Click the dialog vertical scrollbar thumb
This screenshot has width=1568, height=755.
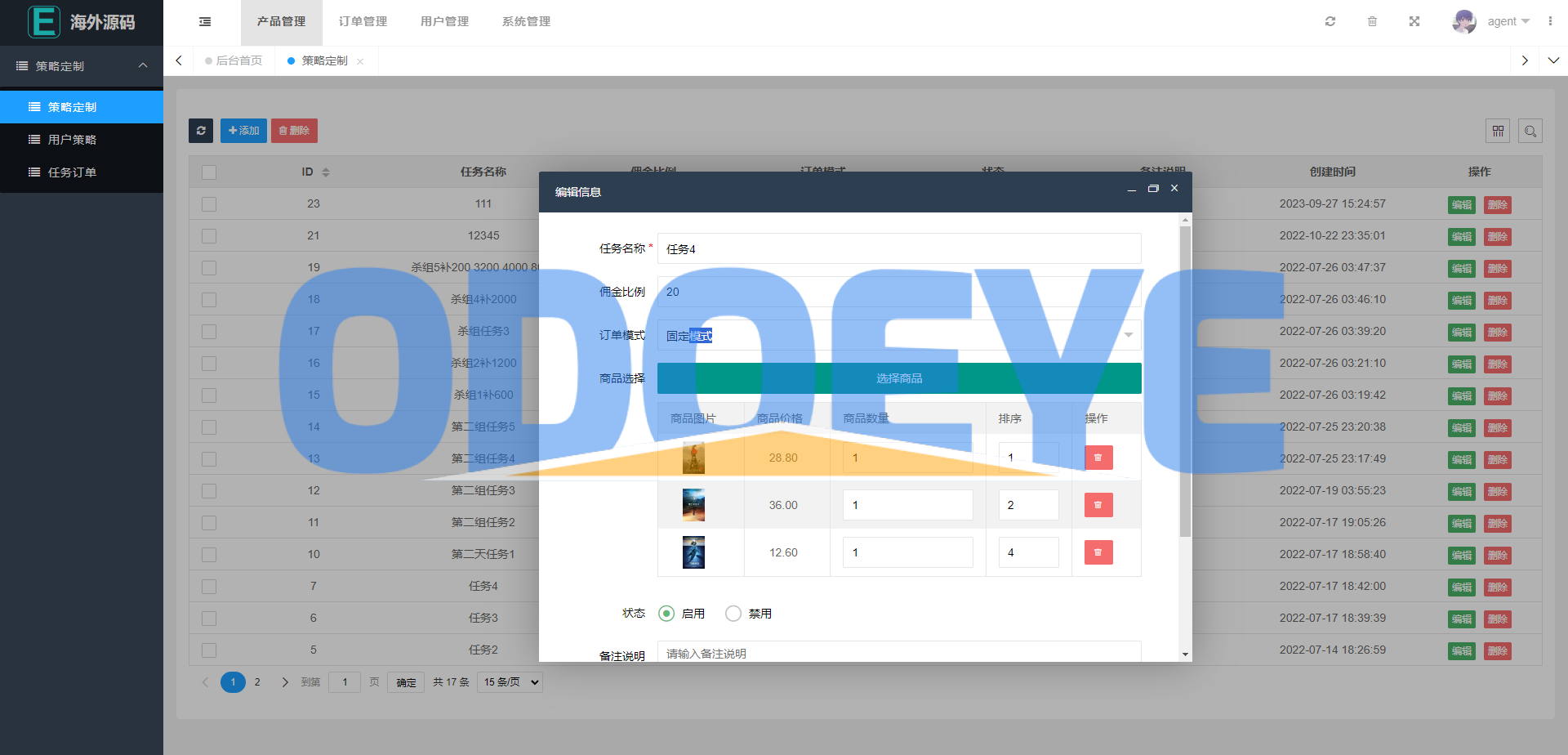(1185, 382)
